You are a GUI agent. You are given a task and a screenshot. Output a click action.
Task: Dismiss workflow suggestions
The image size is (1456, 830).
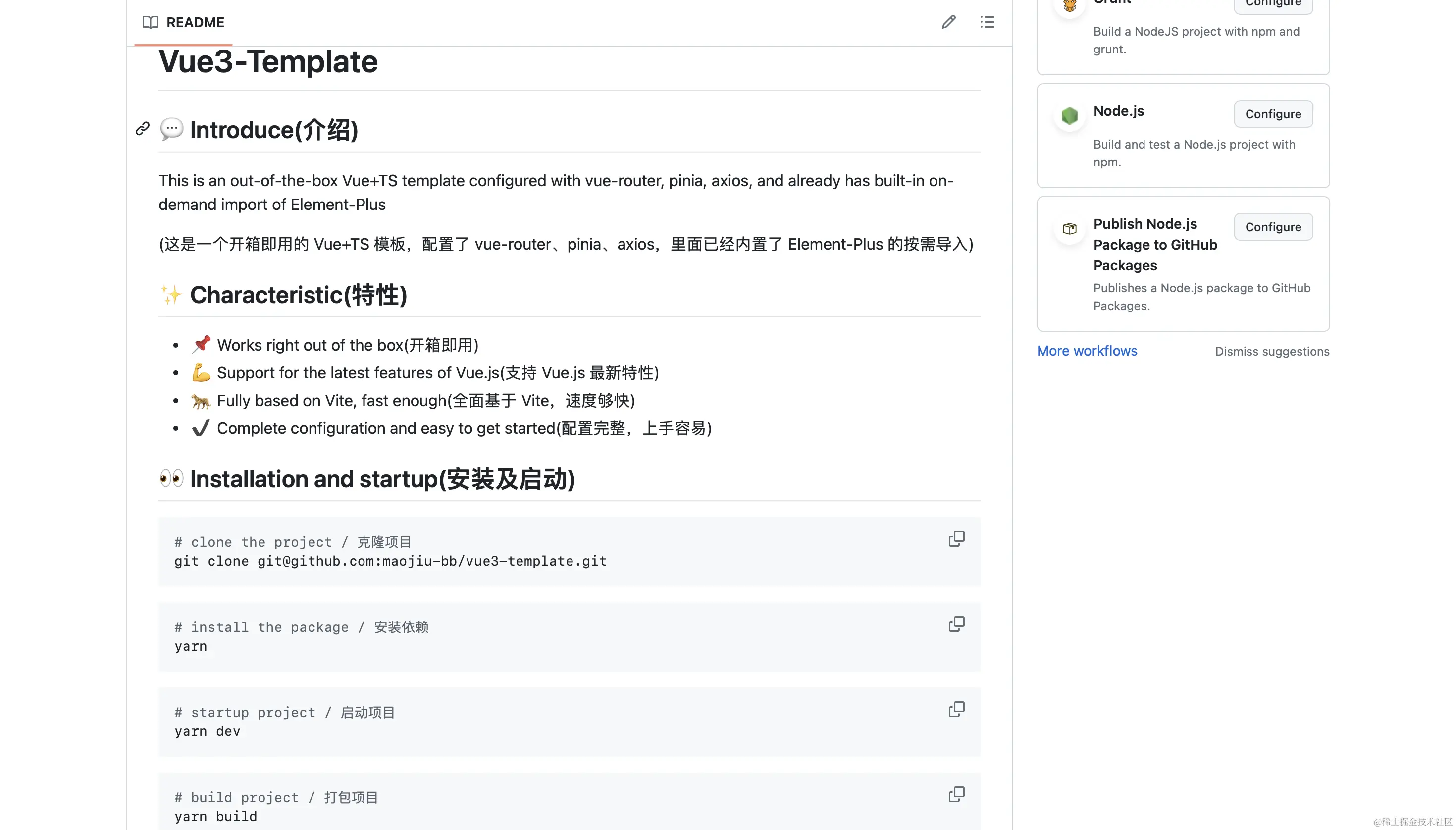pyautogui.click(x=1271, y=351)
